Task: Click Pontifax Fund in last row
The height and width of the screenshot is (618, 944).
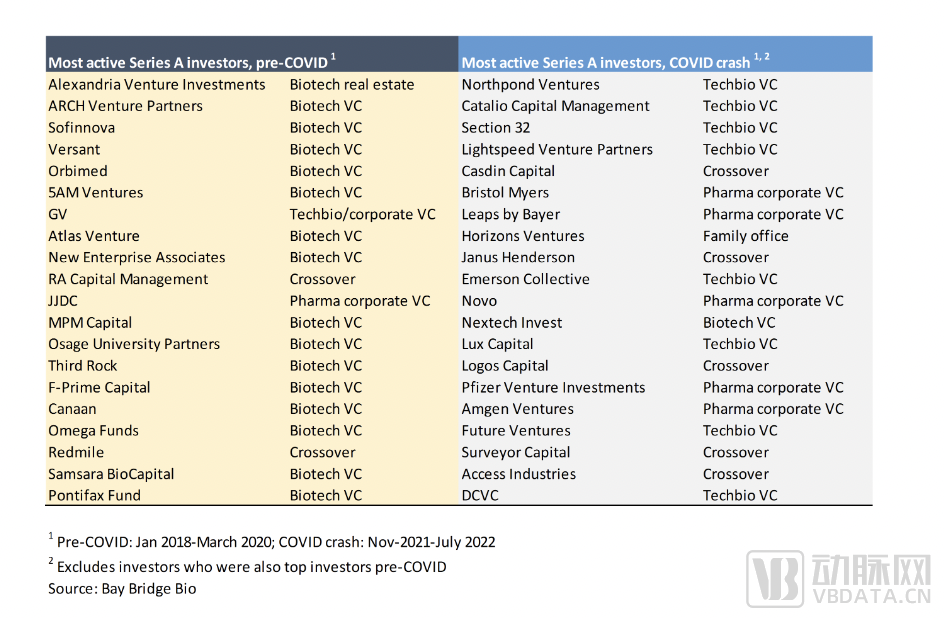Action: (94, 495)
